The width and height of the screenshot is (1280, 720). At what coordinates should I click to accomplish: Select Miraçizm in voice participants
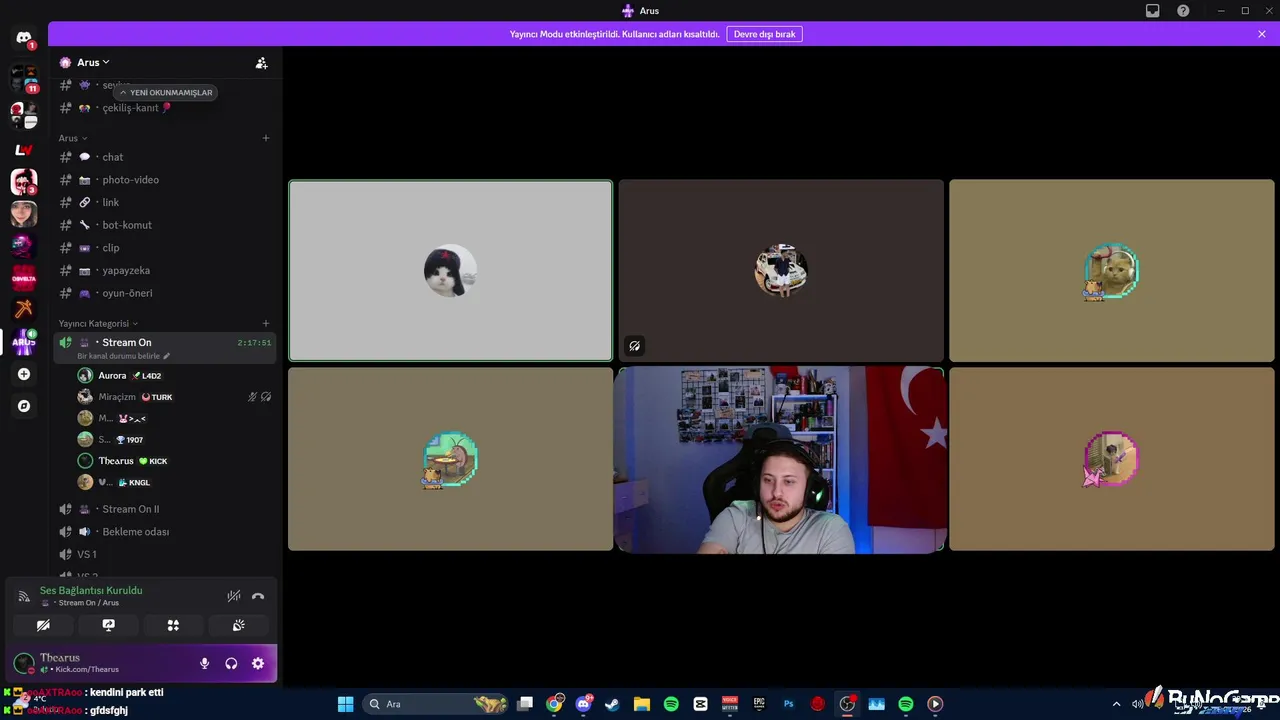174,397
